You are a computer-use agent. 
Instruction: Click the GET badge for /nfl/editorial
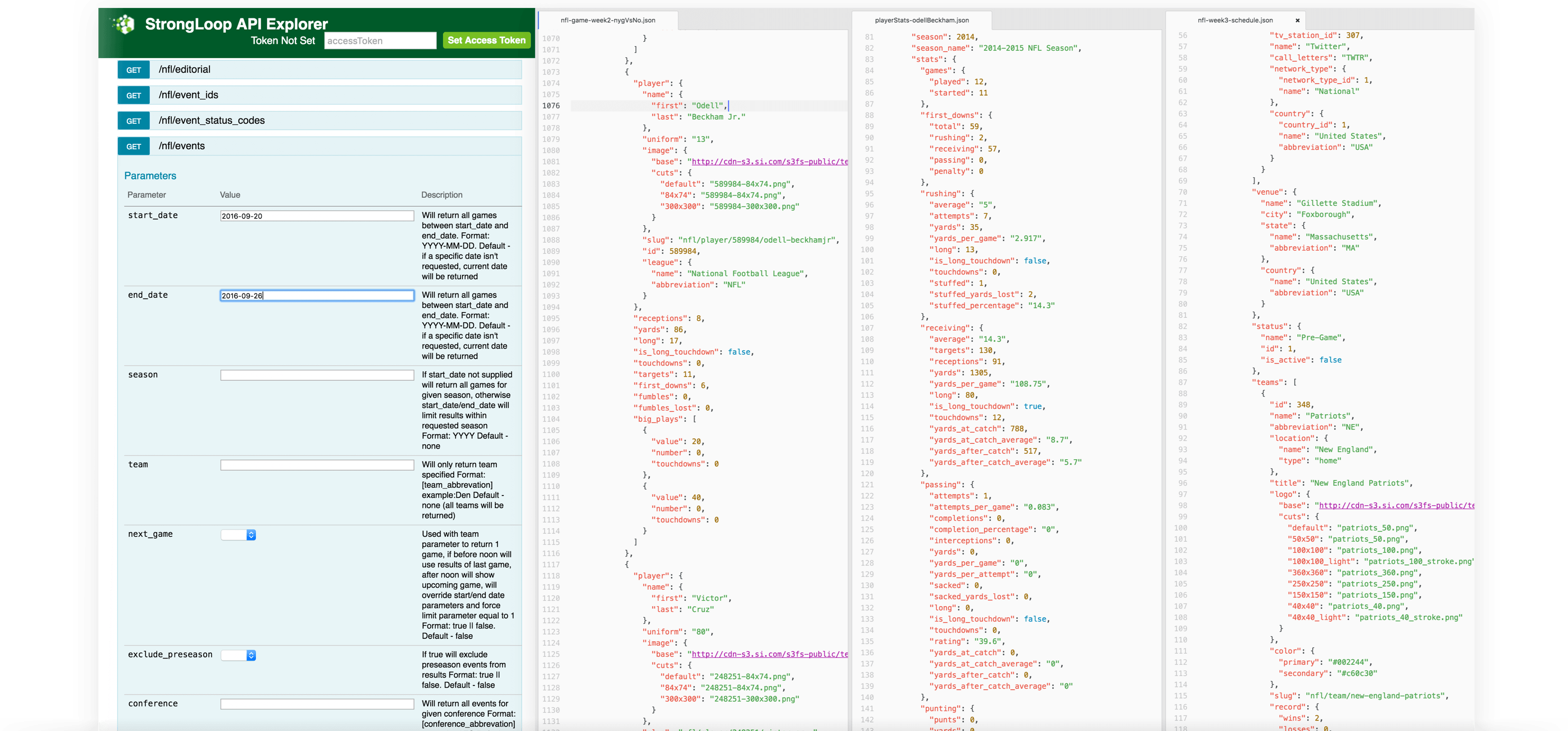click(x=133, y=70)
